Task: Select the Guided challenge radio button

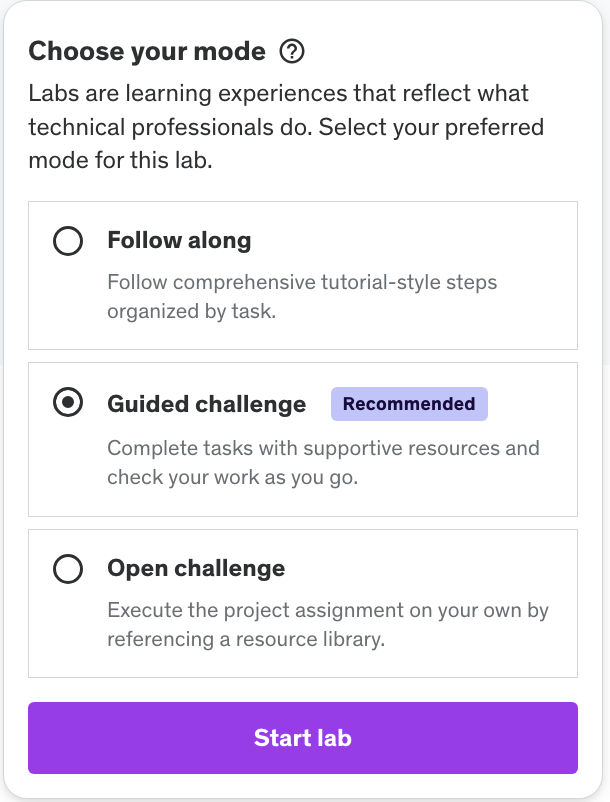Action: (67, 404)
